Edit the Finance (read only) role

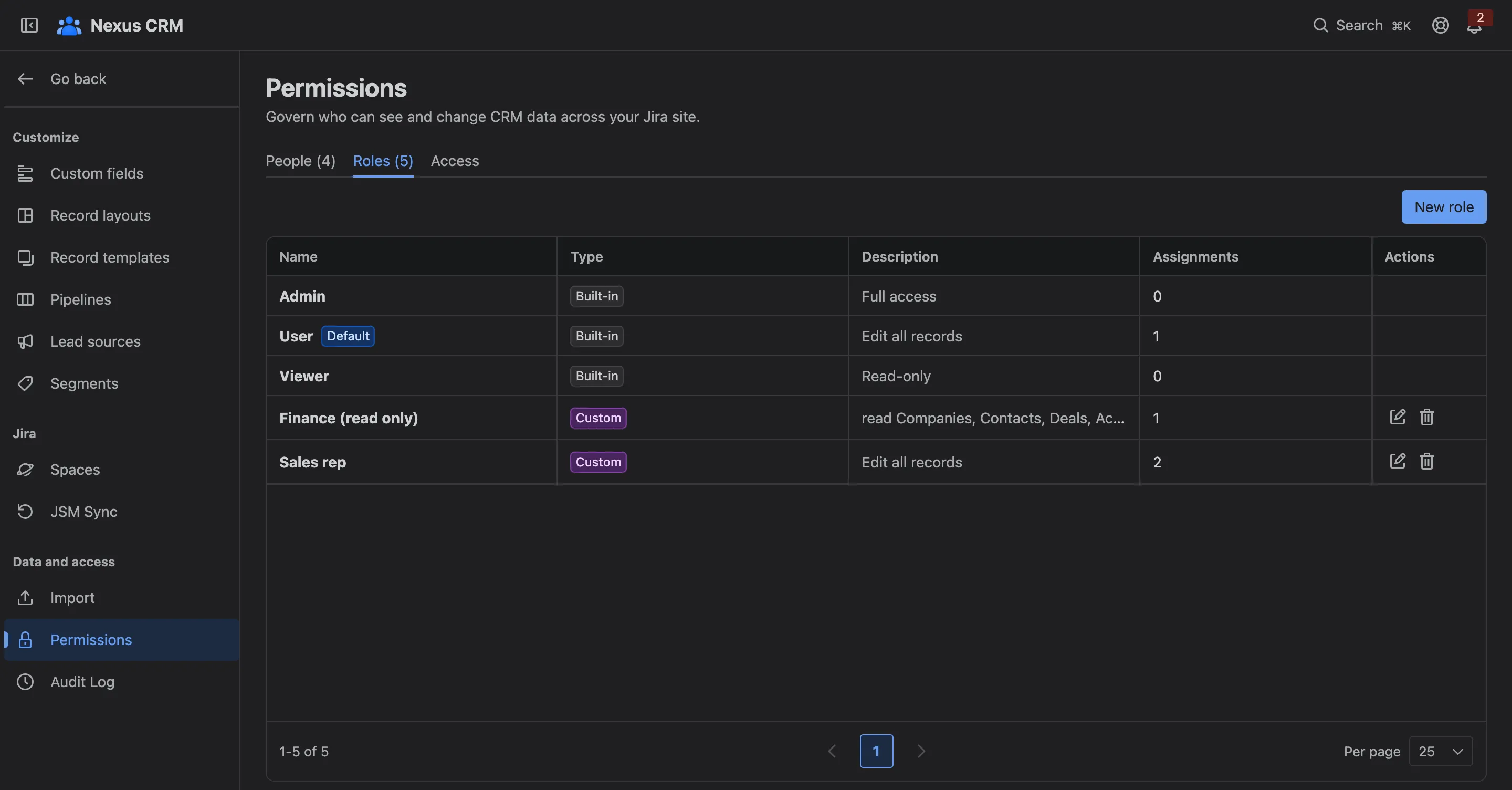(x=1398, y=417)
